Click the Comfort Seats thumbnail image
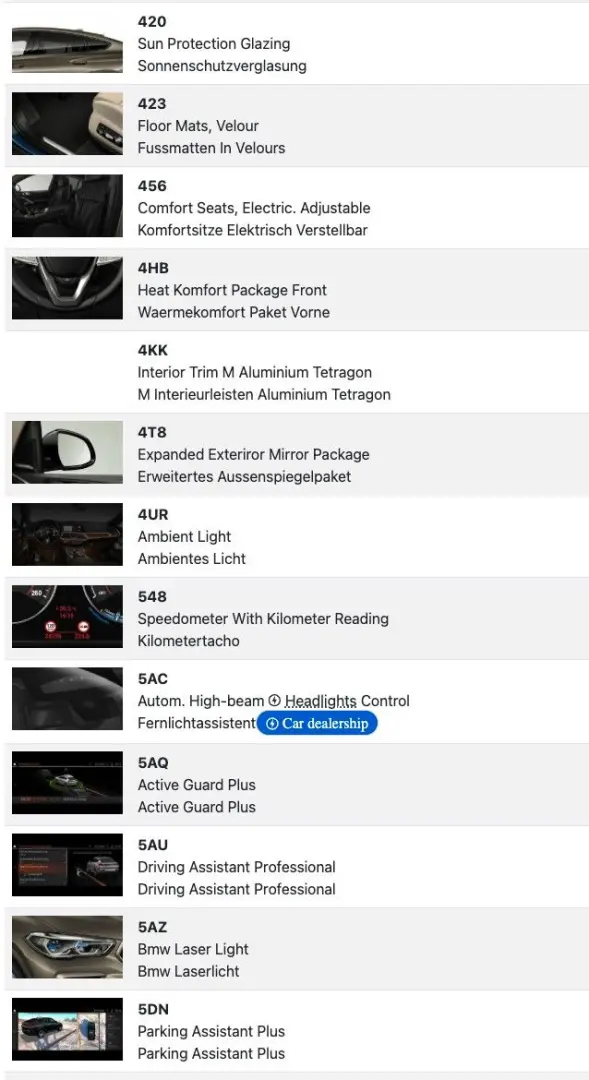589x1080 pixels. [66, 206]
